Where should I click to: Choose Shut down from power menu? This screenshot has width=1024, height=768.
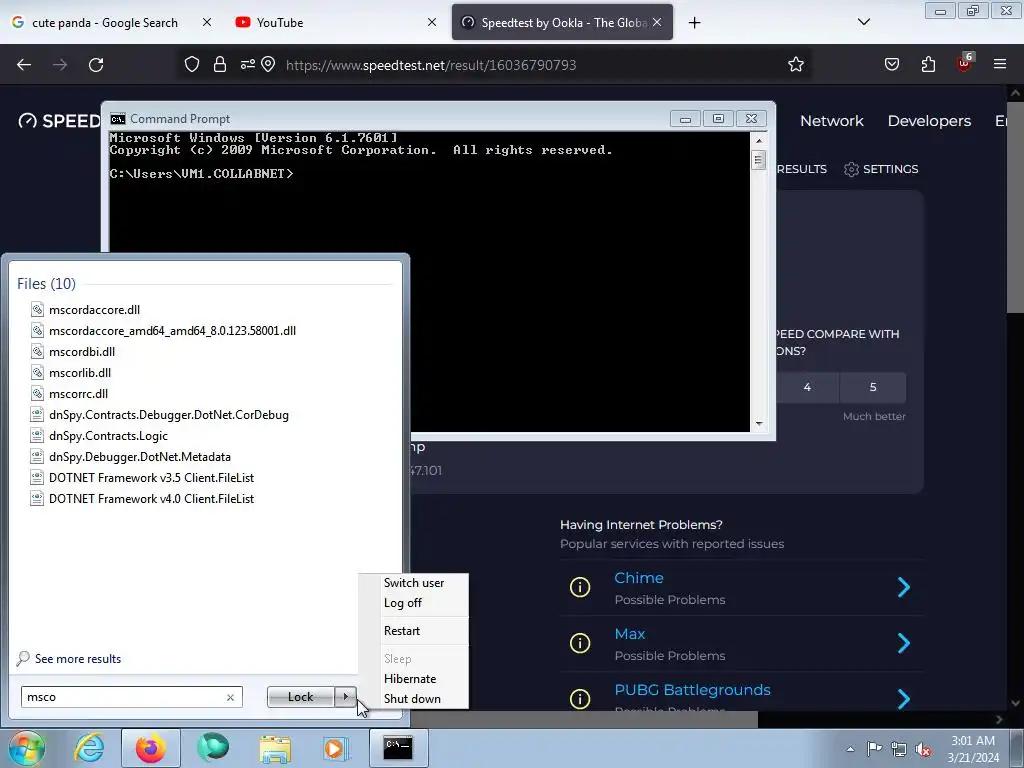pos(412,699)
